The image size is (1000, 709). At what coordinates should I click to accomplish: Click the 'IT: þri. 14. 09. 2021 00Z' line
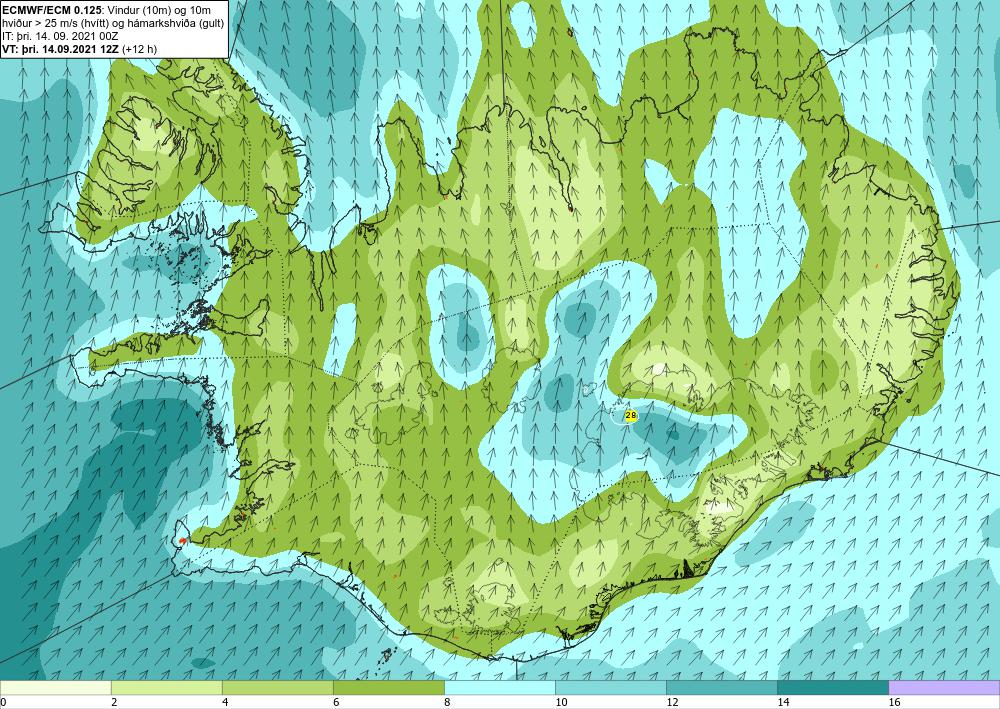[60, 38]
